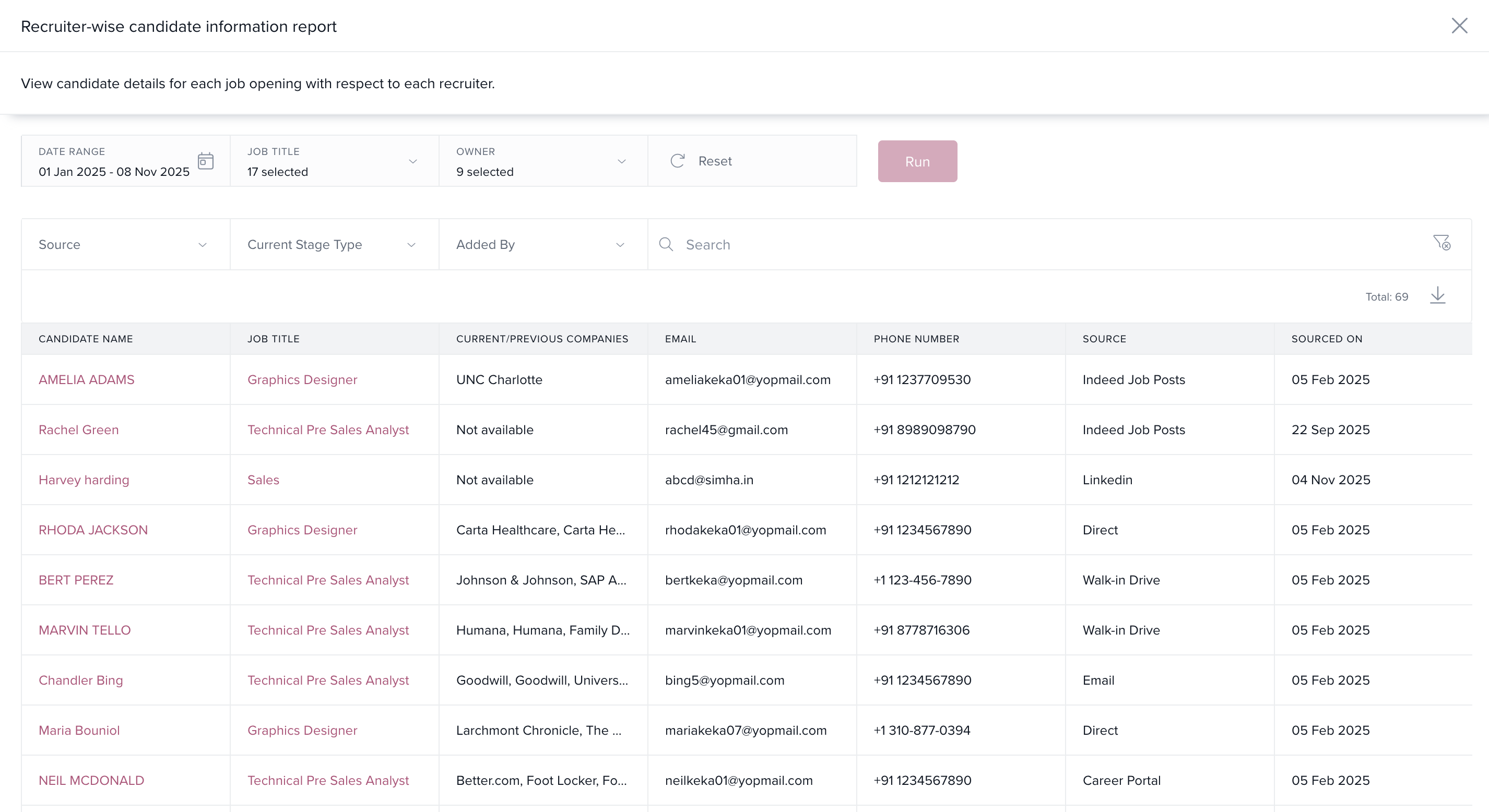This screenshot has width=1489, height=812.
Task: Click the Reset circular arrow icon
Action: [x=678, y=161]
